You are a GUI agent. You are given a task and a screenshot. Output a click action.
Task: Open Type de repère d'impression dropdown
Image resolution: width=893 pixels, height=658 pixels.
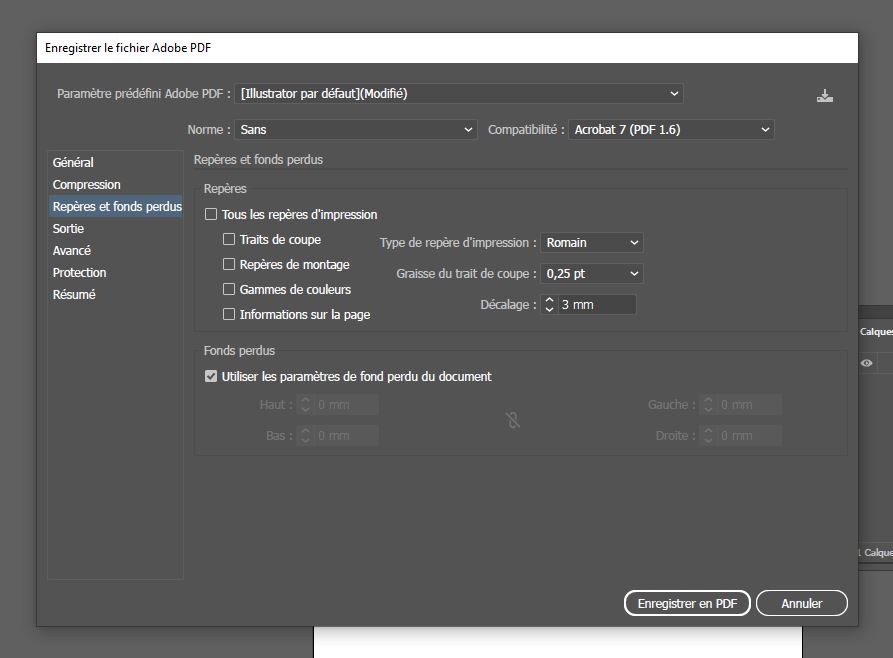tap(592, 243)
